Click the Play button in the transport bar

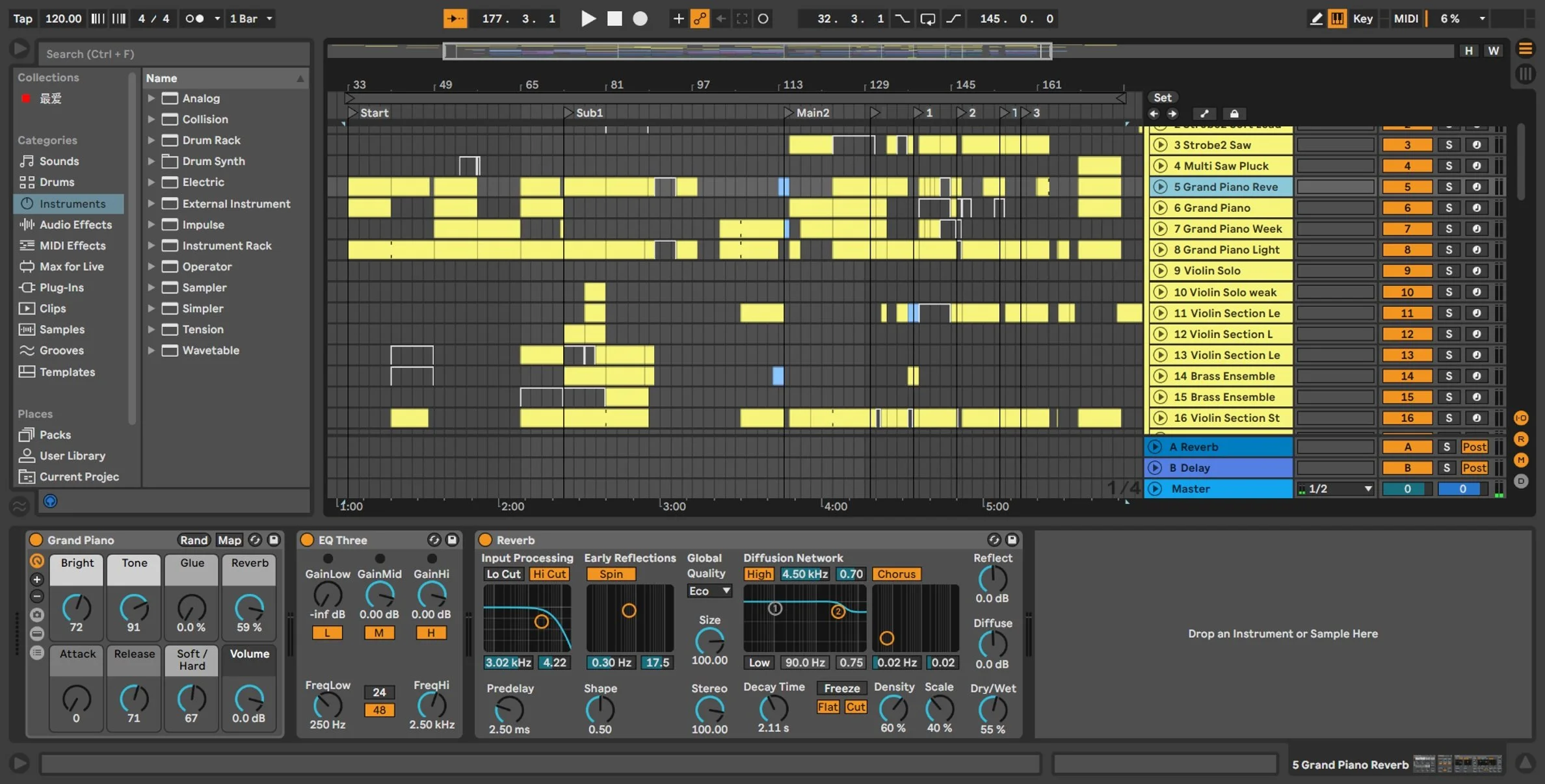[x=588, y=18]
